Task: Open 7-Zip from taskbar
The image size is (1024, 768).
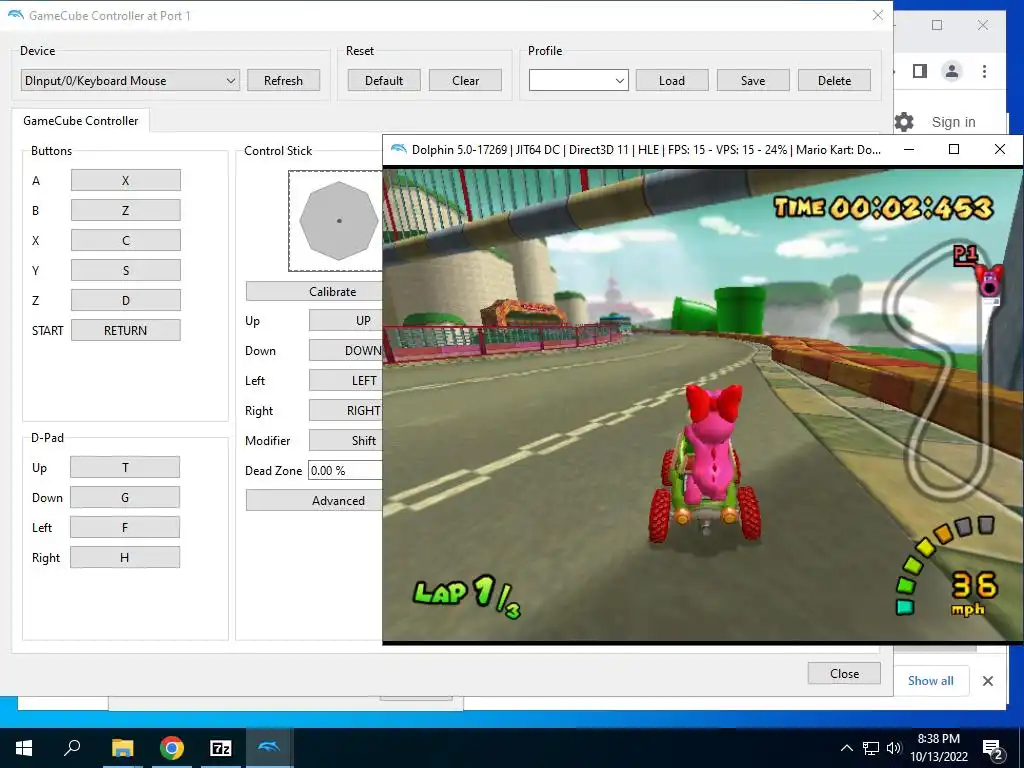Action: [x=221, y=748]
